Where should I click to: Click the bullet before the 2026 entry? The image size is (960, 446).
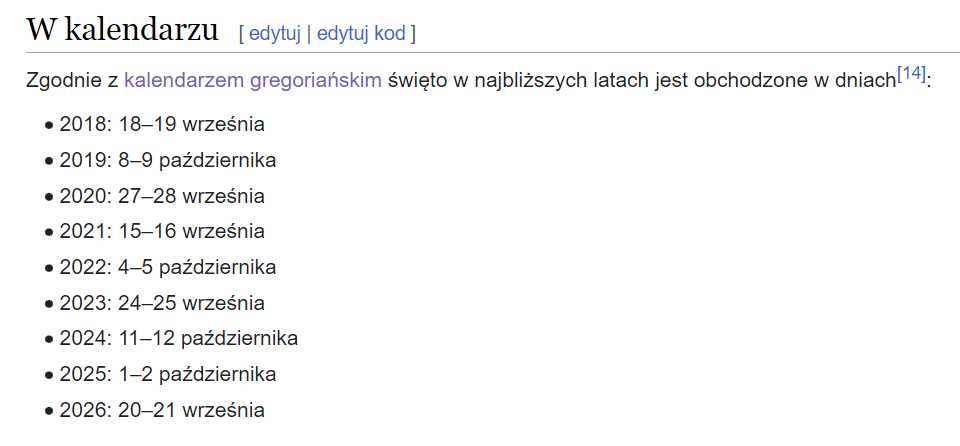[49, 412]
